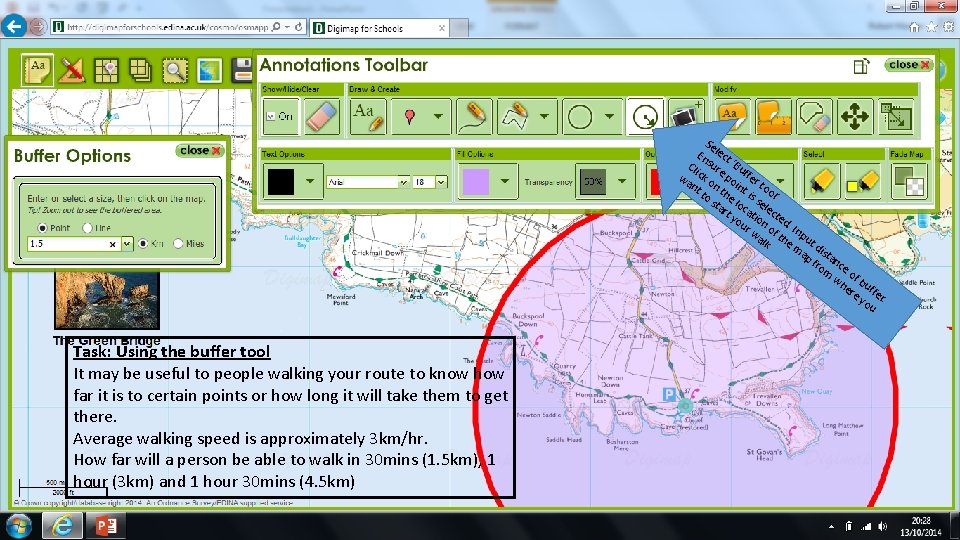Select the draw circle tool

(x=580, y=116)
